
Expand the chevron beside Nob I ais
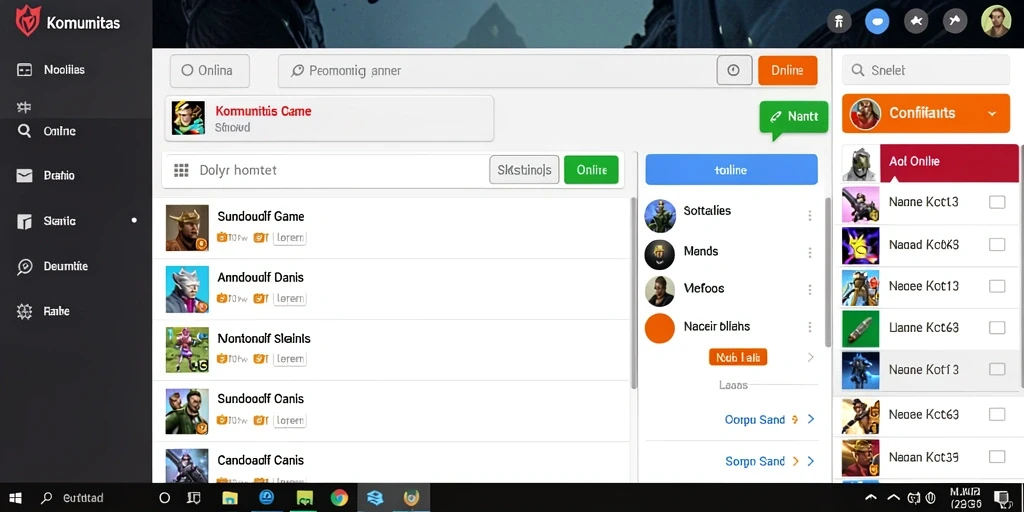810,357
